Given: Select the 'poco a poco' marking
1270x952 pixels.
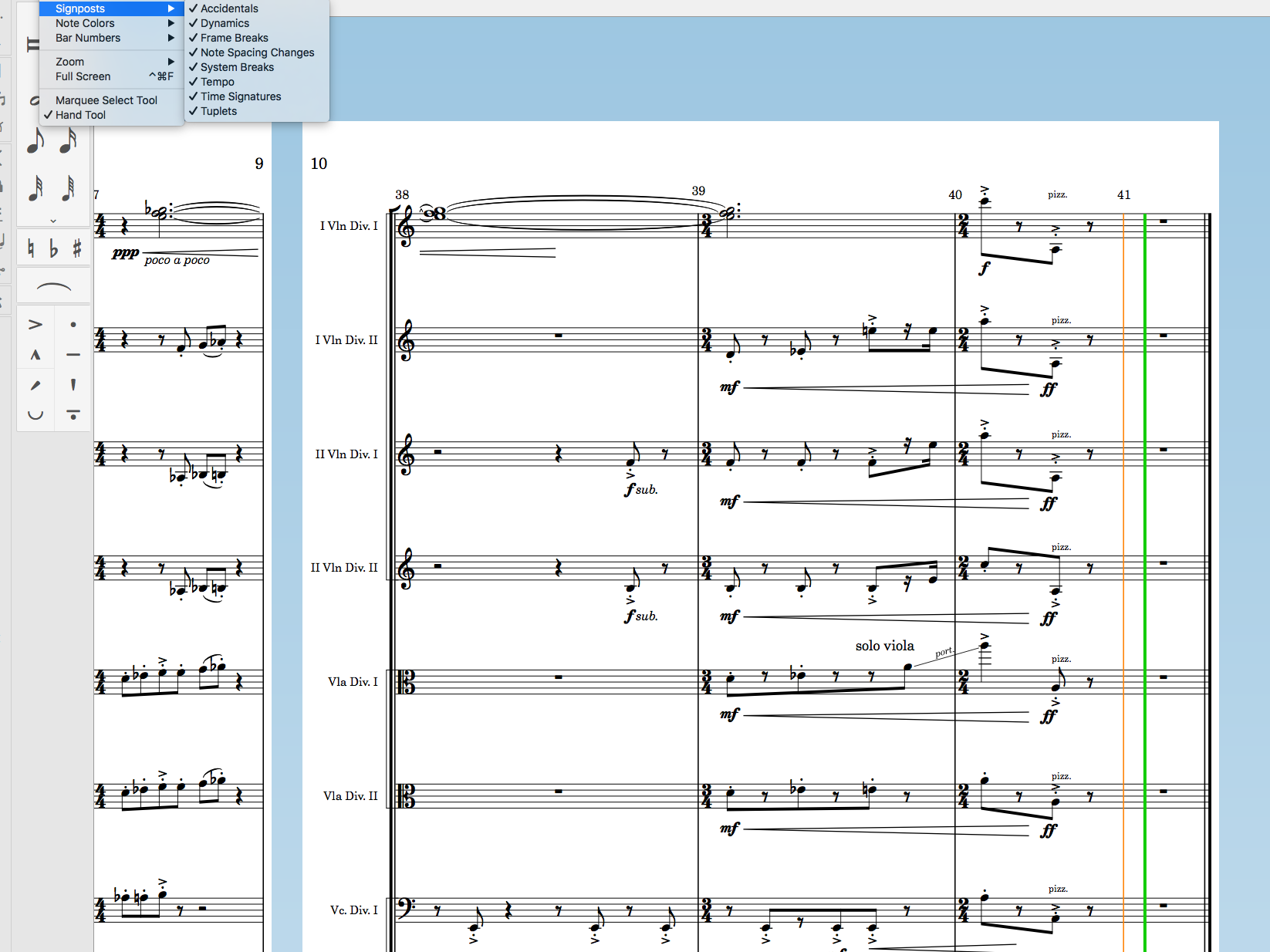Looking at the screenshot, I should 177,260.
